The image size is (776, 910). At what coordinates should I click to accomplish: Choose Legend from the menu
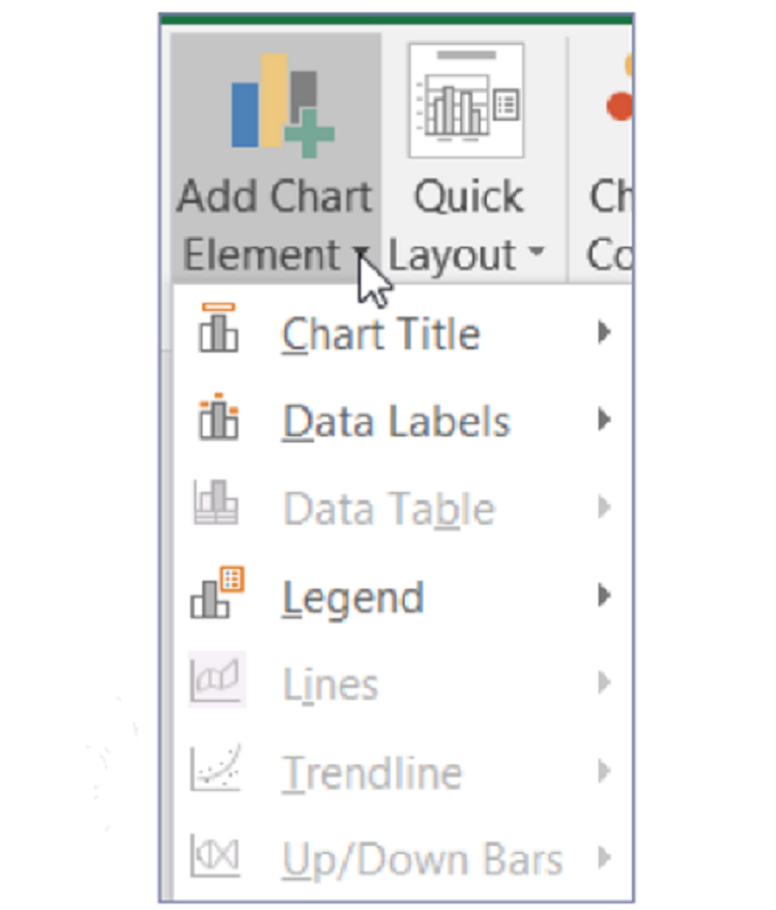point(353,598)
